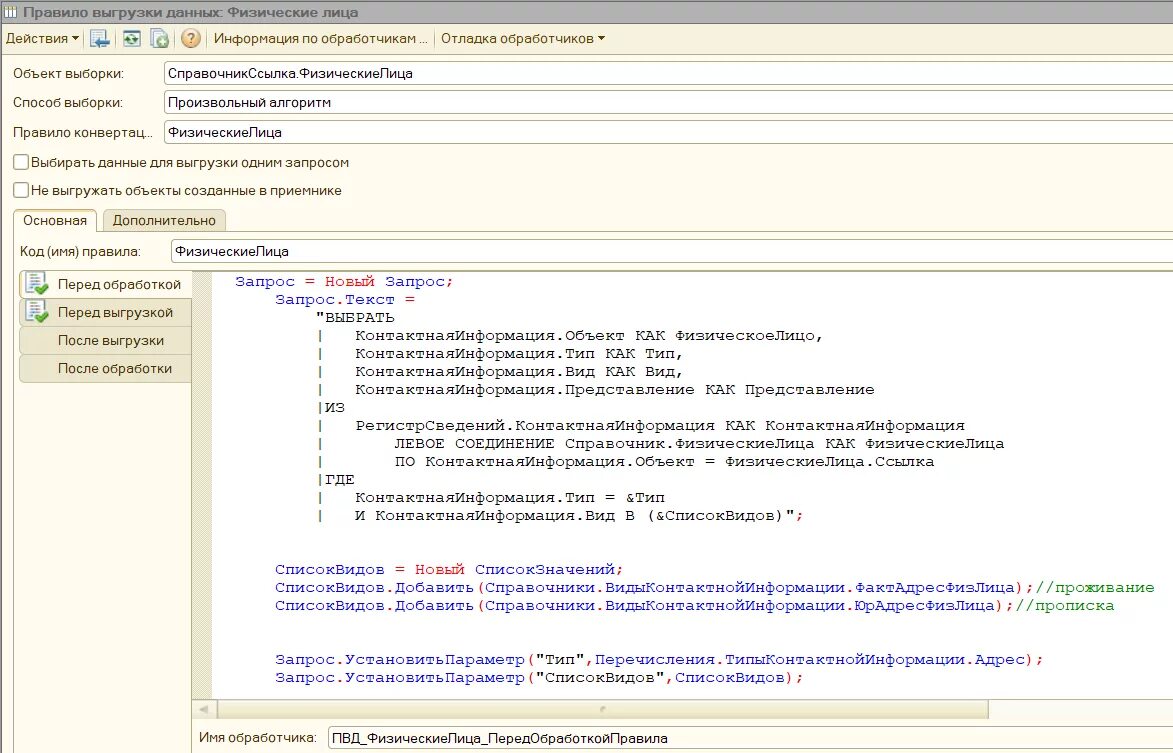Click the ЛЕВОЕ СОЕДИНЕНИЕ line
This screenshot has height=753, width=1173.
click(699, 443)
